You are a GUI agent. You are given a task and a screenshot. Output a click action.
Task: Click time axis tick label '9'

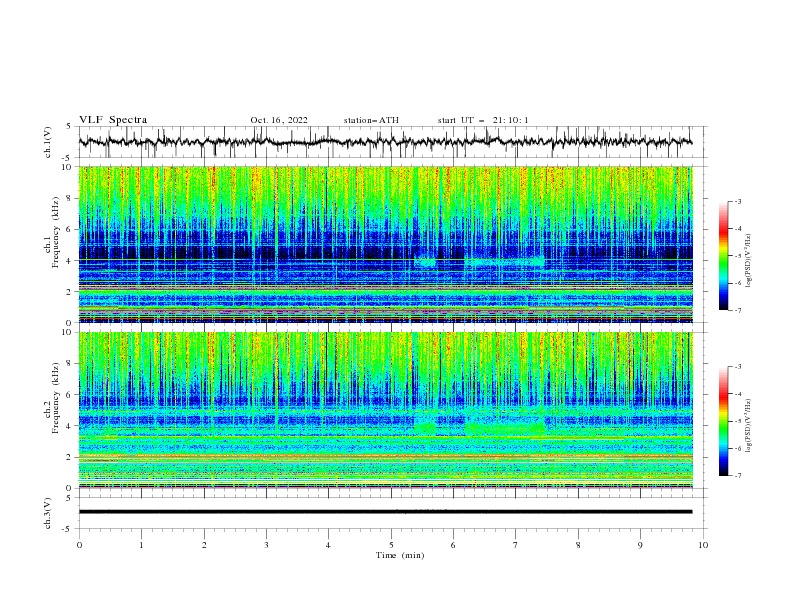pos(640,545)
